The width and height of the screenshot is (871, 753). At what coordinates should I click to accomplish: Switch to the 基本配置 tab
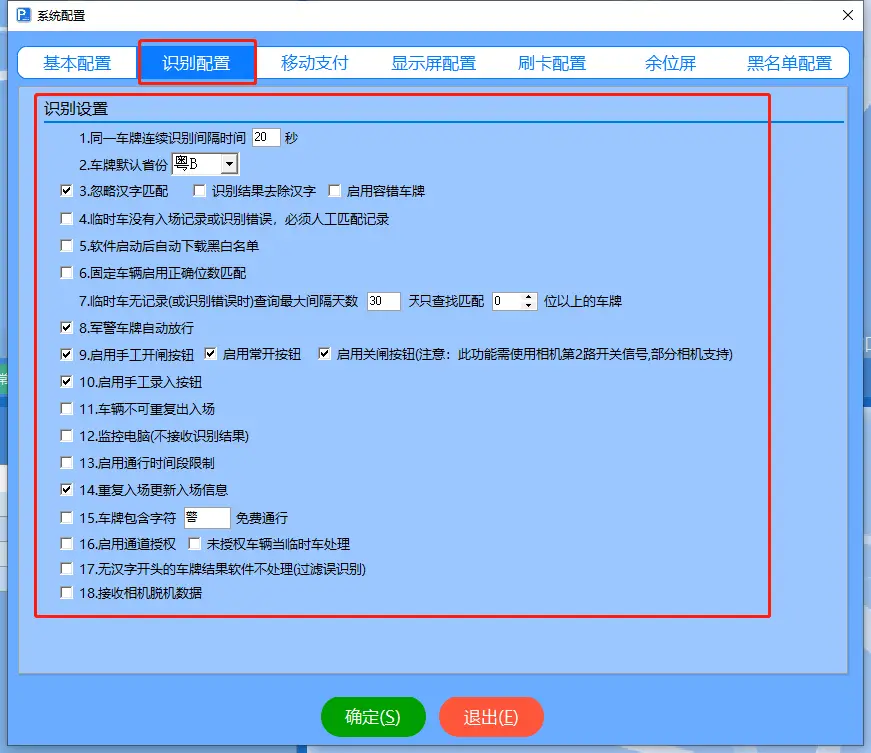(77, 62)
